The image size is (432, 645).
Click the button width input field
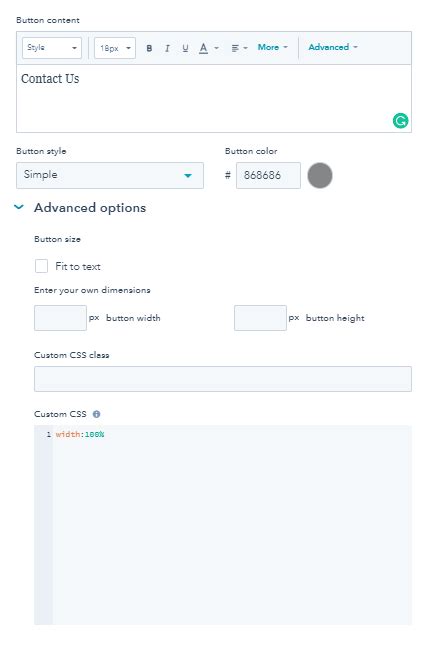(x=60, y=318)
